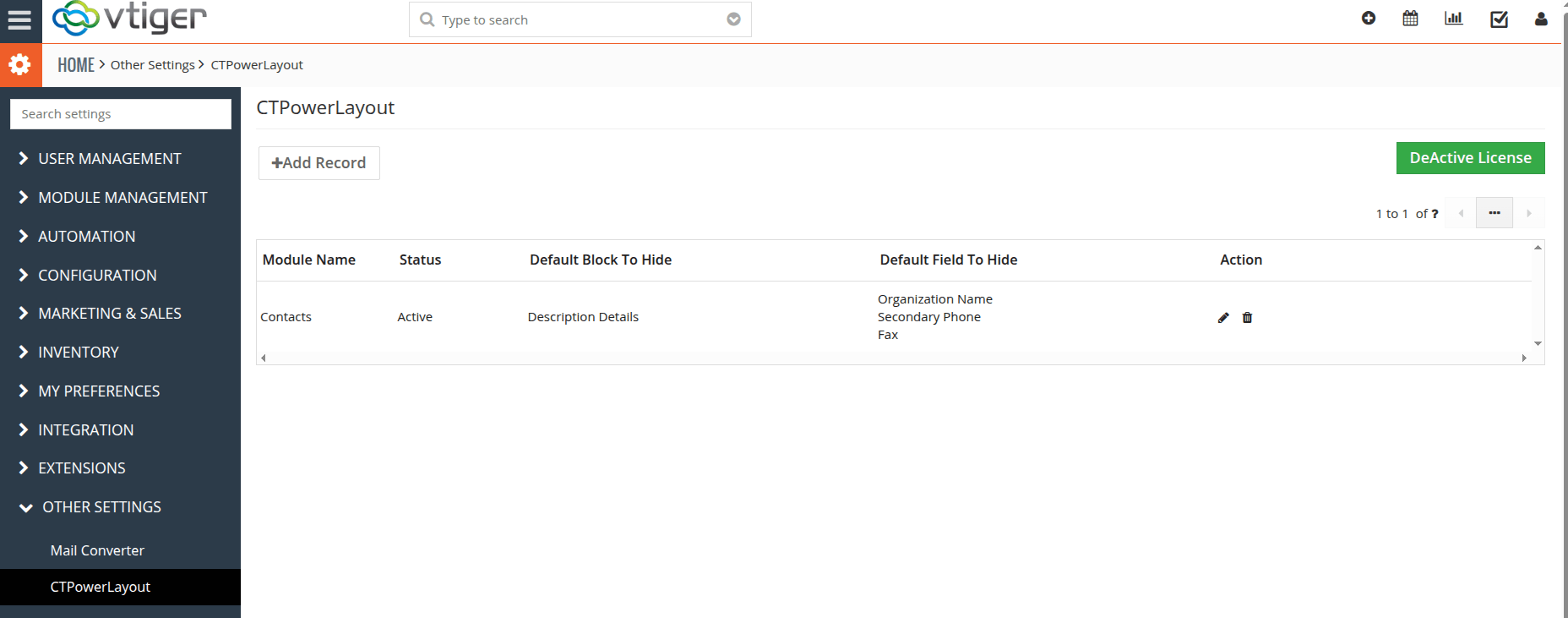The image size is (1568, 618).
Task: Click the Add Record button
Action: point(319,163)
